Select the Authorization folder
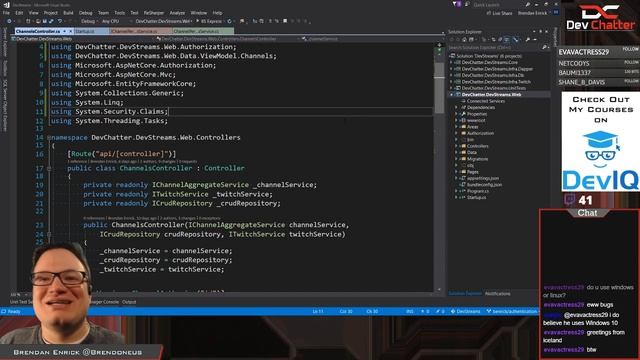Viewport: 640px width, 360px height. click(480, 133)
